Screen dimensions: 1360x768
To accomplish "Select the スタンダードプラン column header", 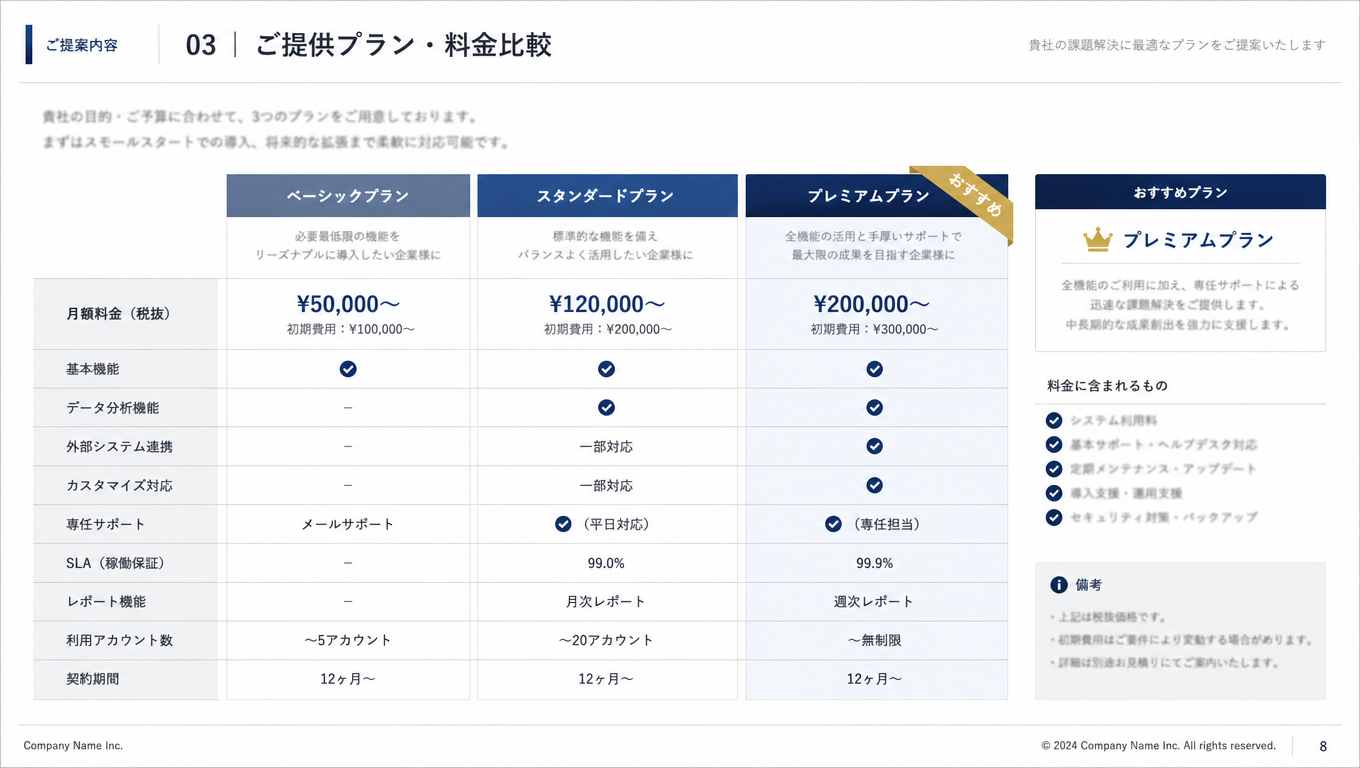I will tap(606, 196).
